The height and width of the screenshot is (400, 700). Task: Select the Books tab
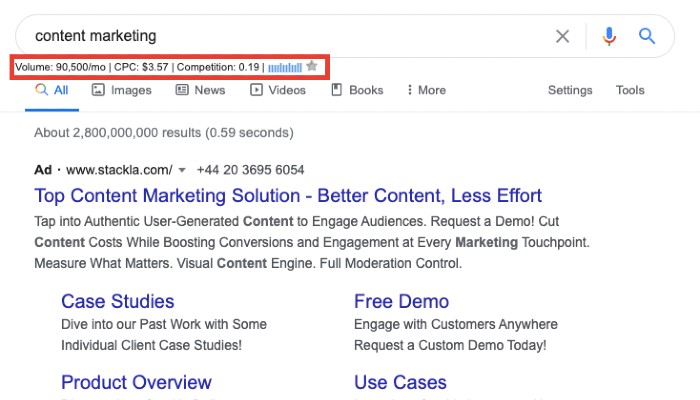[x=357, y=90]
